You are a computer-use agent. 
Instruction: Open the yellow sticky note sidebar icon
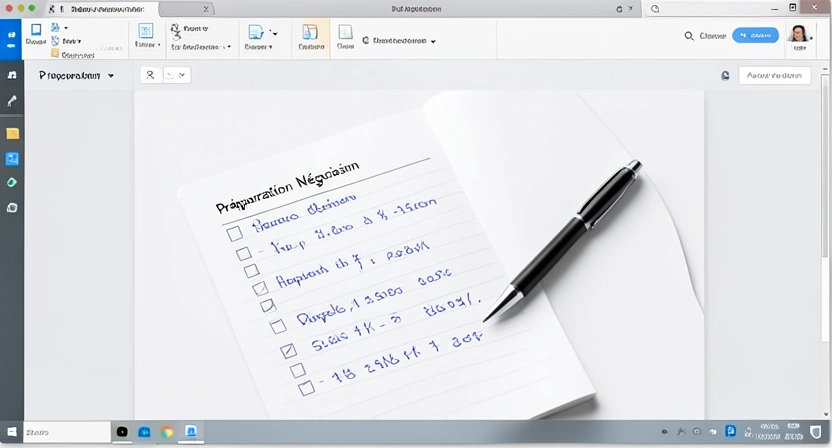(12, 133)
